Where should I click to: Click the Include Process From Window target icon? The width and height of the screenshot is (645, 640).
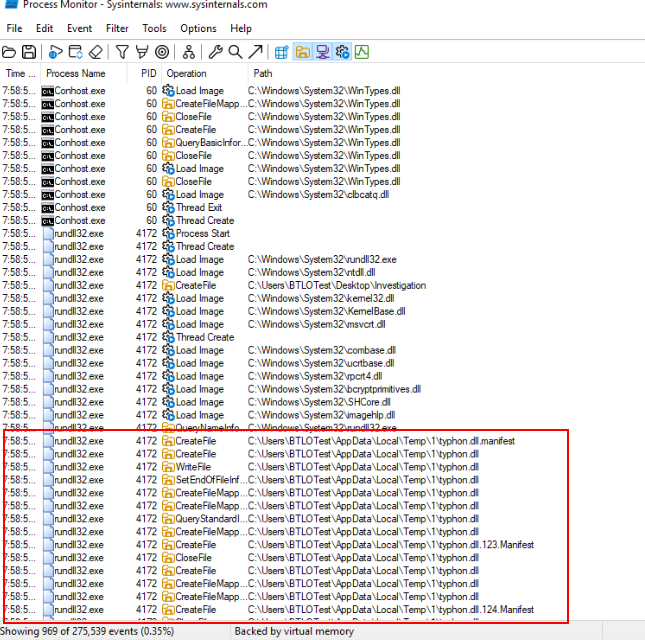pos(162,52)
